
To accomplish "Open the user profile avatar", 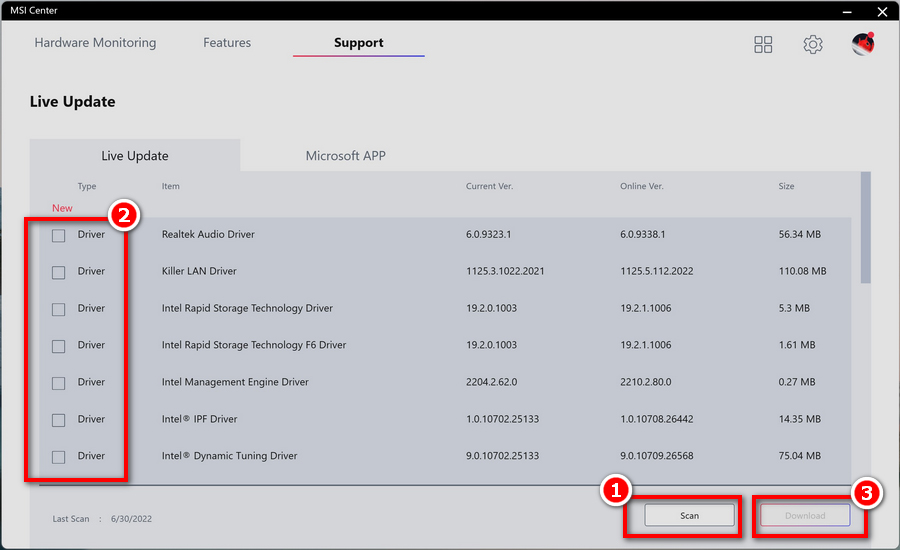I will pyautogui.click(x=863, y=44).
